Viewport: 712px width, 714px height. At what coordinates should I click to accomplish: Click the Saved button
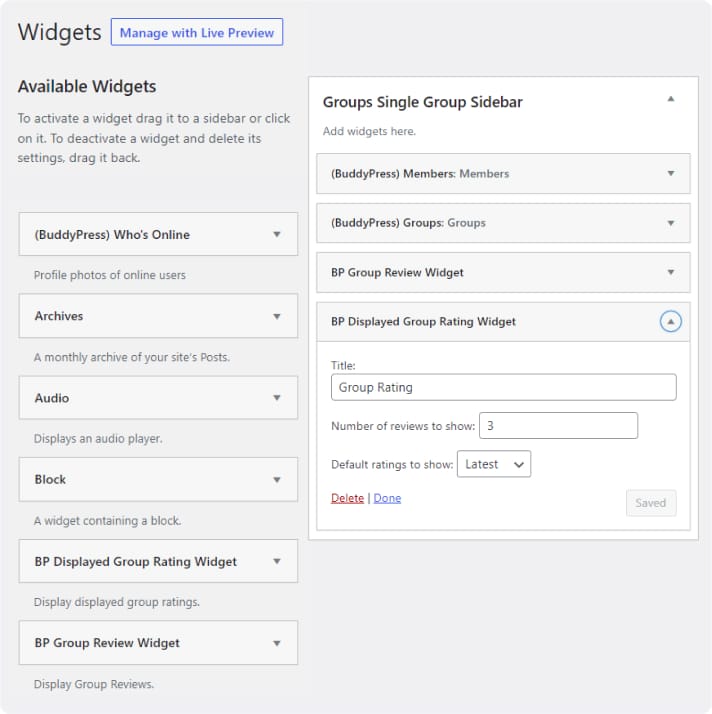(x=650, y=503)
